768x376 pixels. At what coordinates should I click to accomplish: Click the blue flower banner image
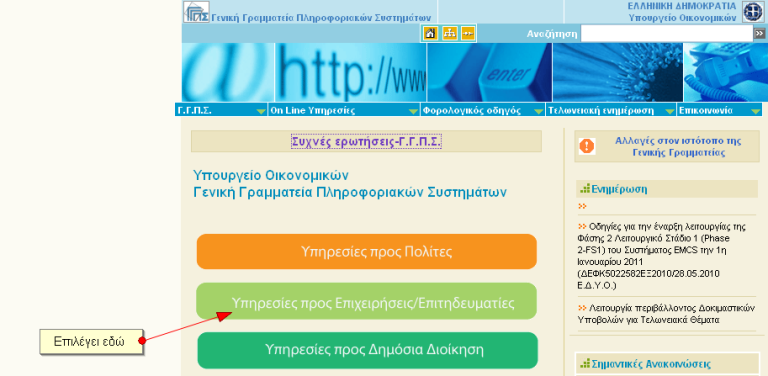(618, 72)
